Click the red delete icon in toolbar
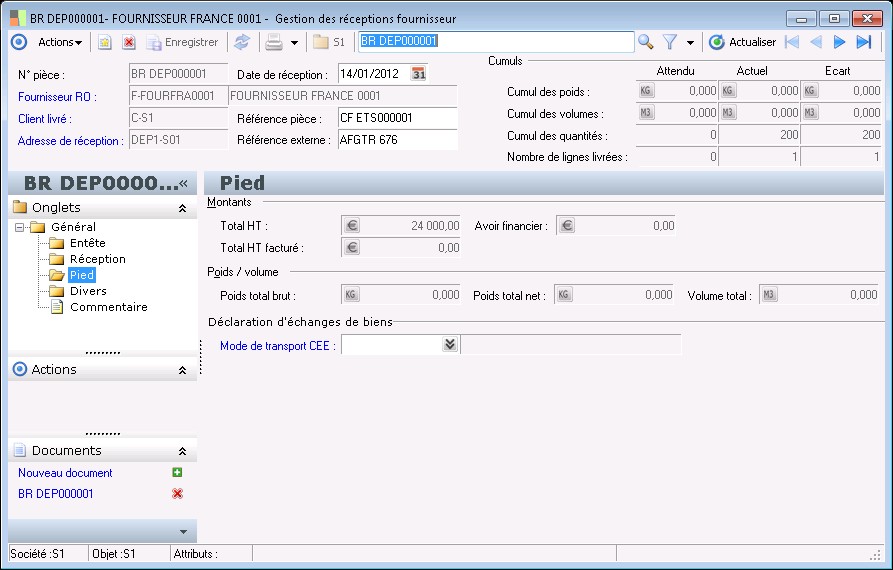Screen dimensions: 893x570 pyautogui.click(x=129, y=42)
